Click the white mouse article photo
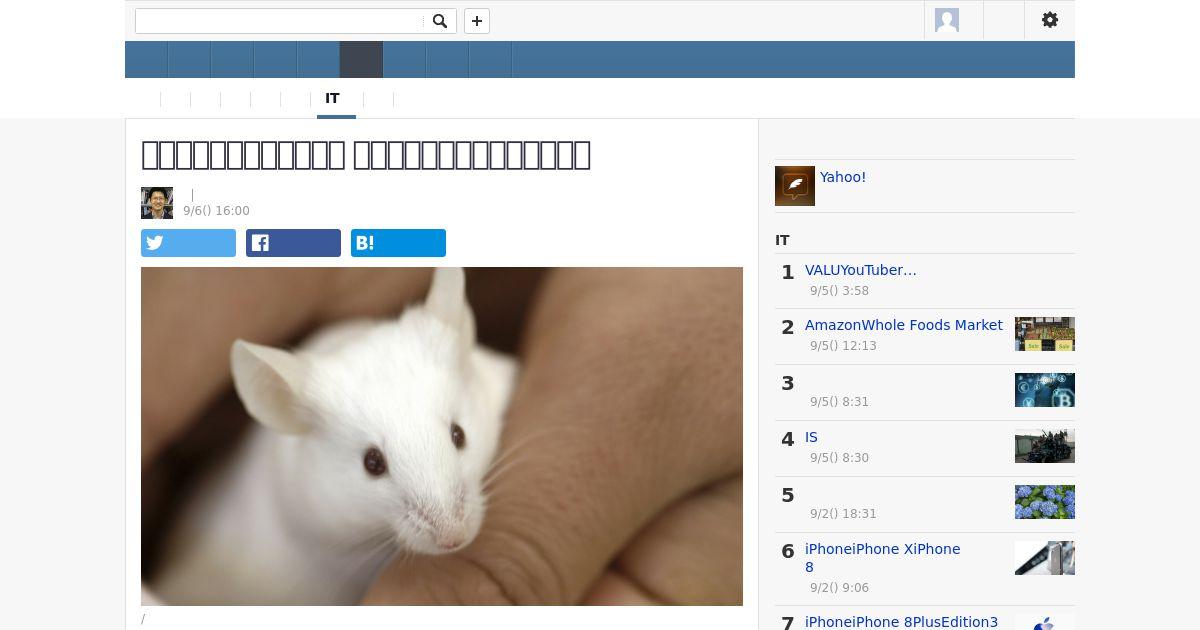 click(442, 436)
